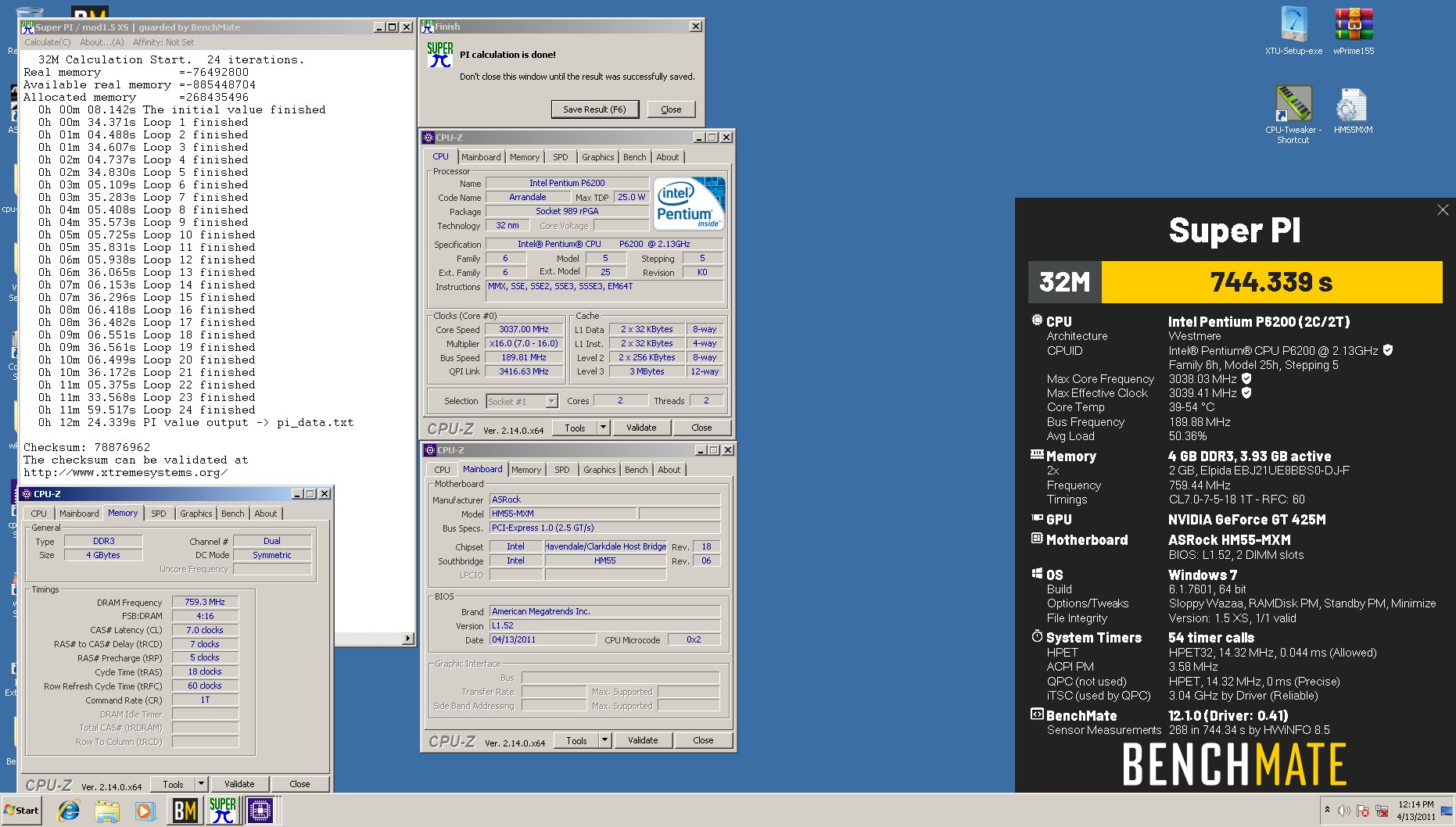Switch to Memory tab in Mainboard CPU-Z window
Viewport: 1456px width, 827px height.
(526, 470)
